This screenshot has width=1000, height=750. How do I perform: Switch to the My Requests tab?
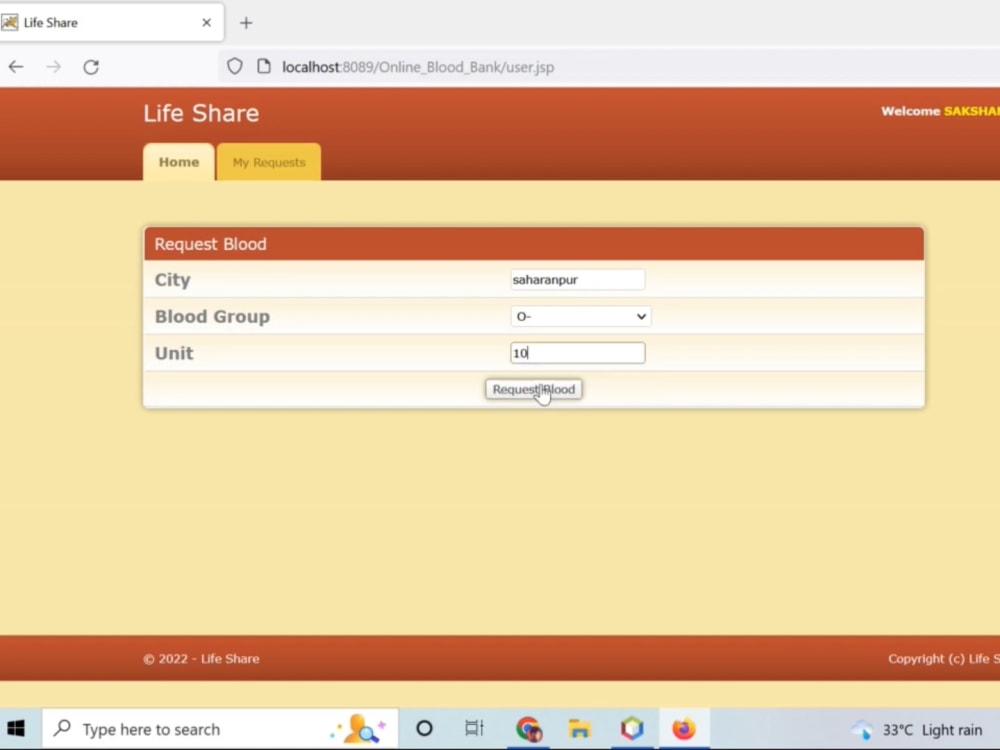268,162
